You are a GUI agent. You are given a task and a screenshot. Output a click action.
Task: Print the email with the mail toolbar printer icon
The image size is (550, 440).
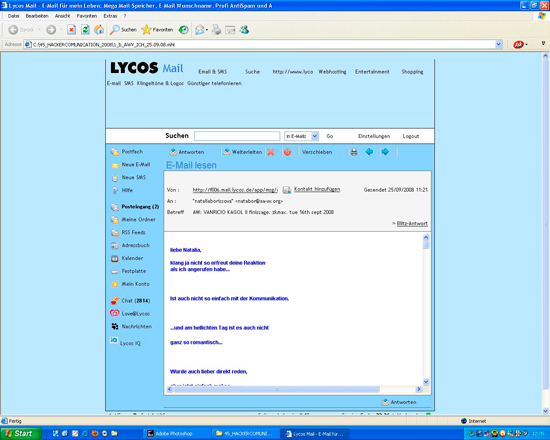354,152
